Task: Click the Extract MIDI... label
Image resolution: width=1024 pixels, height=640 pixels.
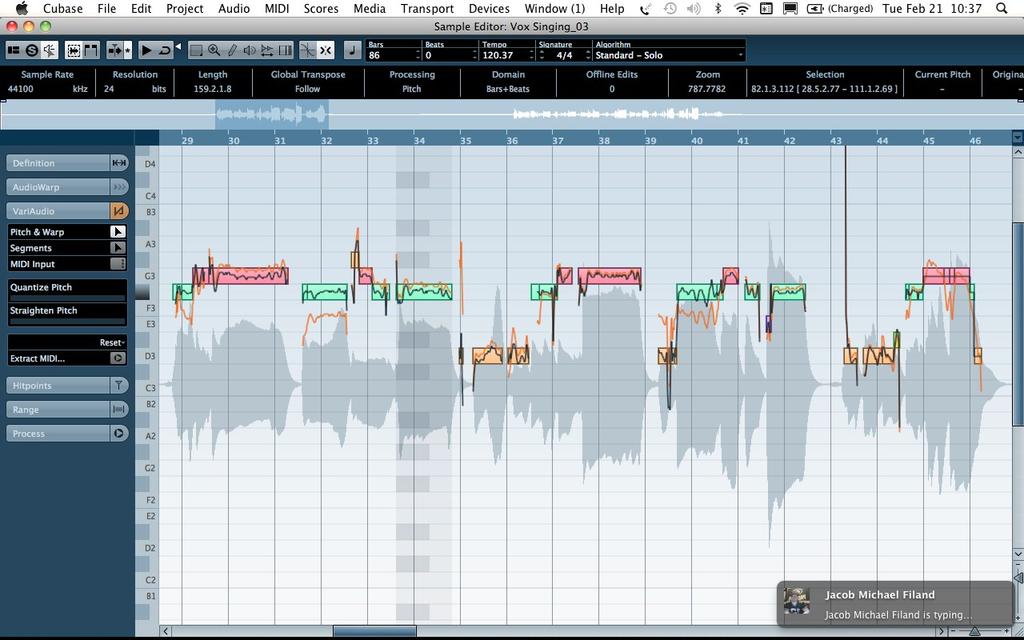Action: click(37, 359)
